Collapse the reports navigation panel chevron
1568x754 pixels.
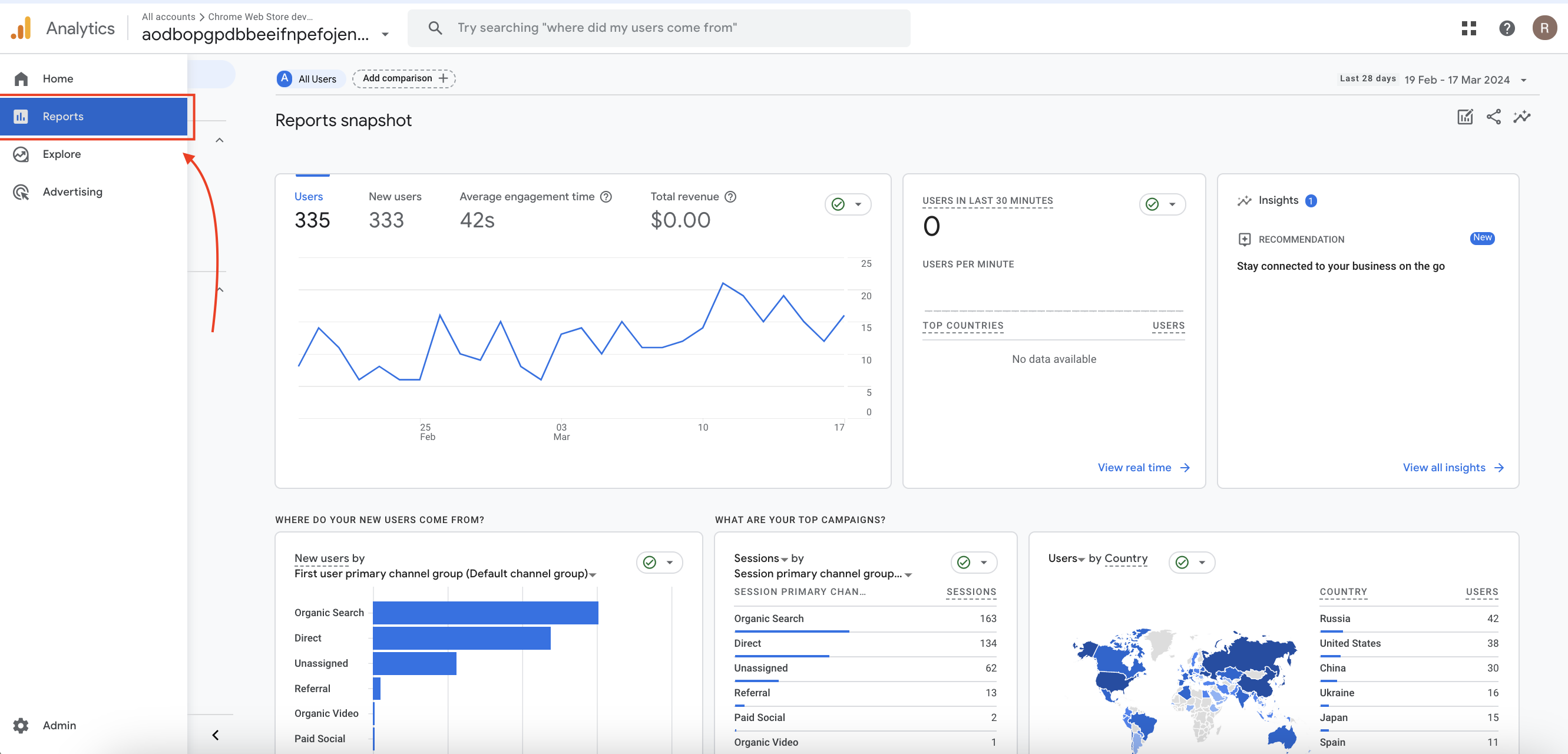pos(216,735)
